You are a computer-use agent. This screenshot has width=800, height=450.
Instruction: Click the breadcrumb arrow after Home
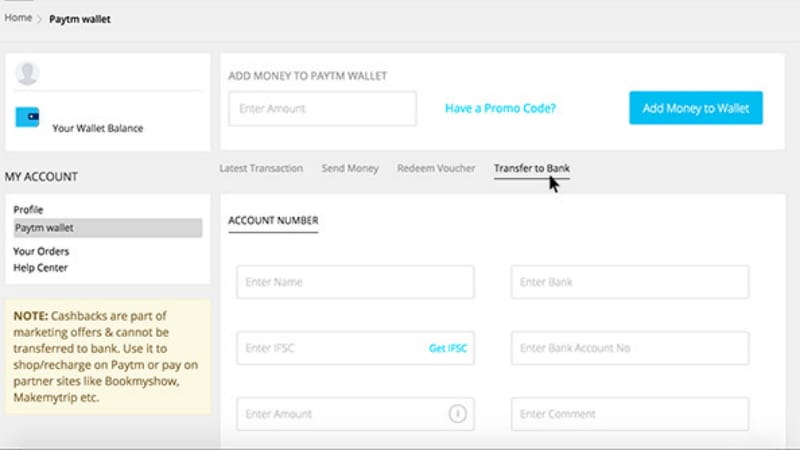39,19
